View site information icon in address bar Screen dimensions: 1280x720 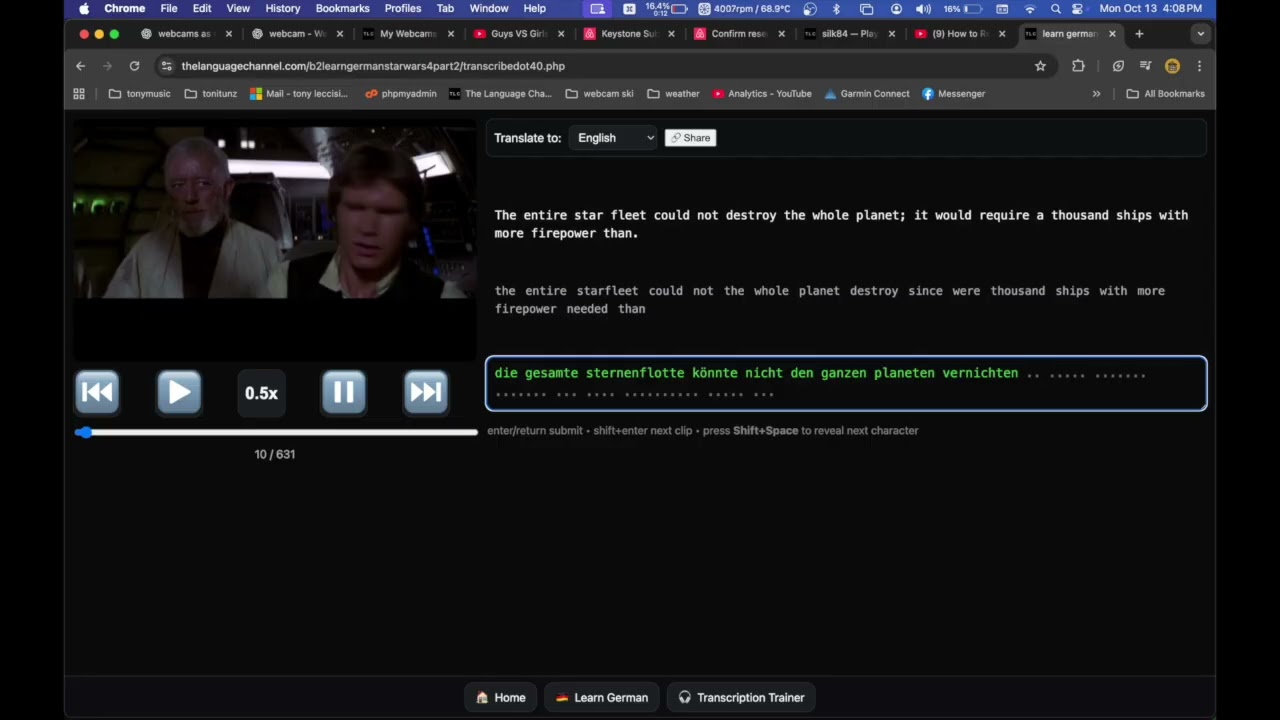pyautogui.click(x=166, y=66)
